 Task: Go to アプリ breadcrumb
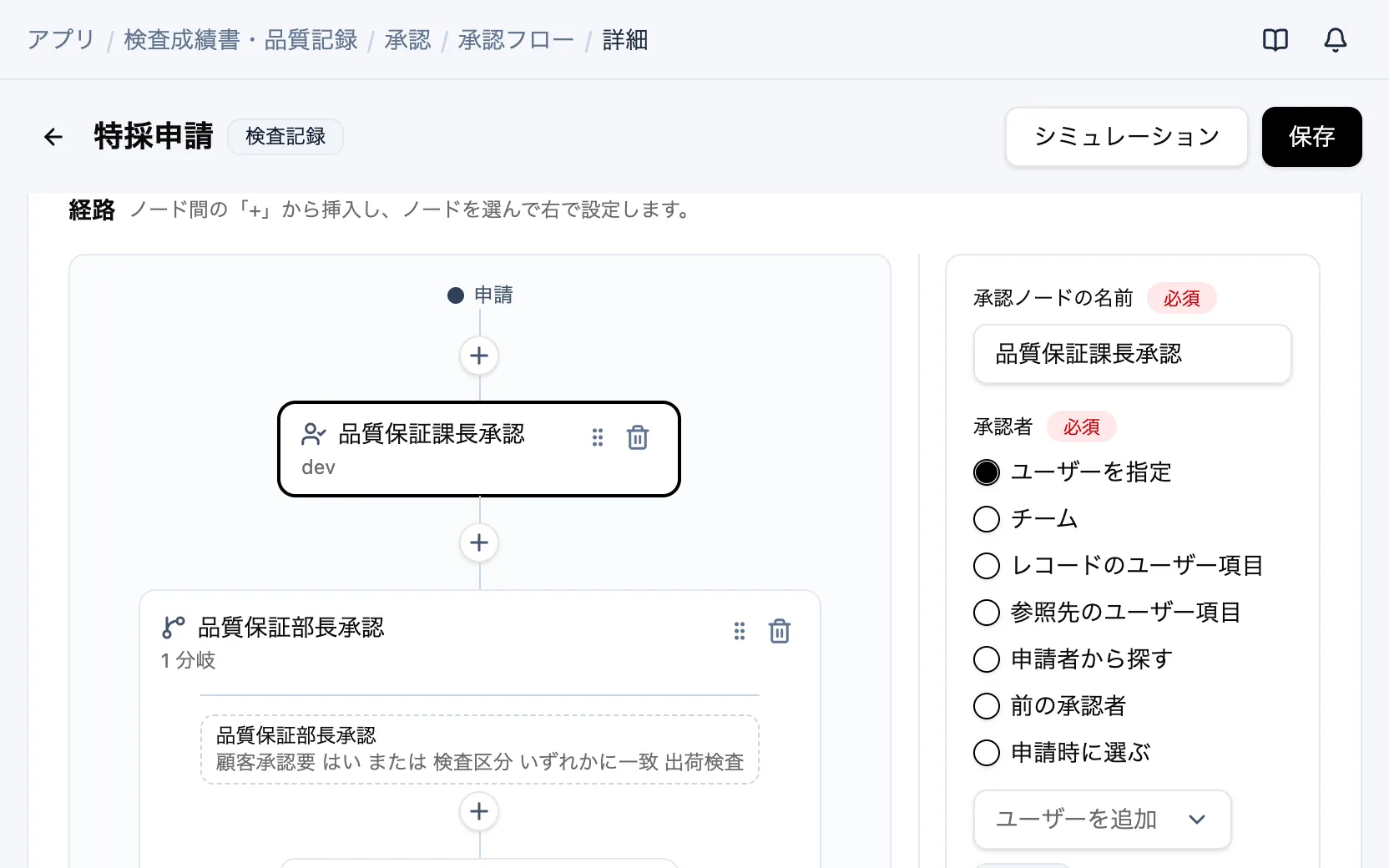pyautogui.click(x=61, y=40)
